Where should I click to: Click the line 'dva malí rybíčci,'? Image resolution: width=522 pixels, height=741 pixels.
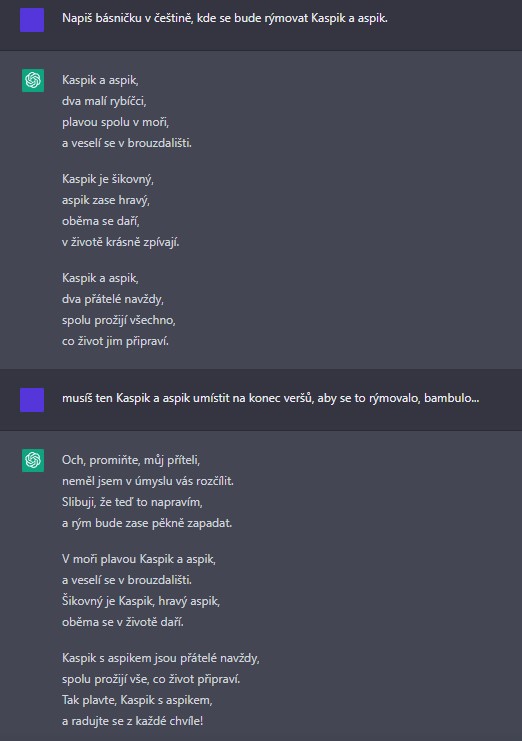104,101
